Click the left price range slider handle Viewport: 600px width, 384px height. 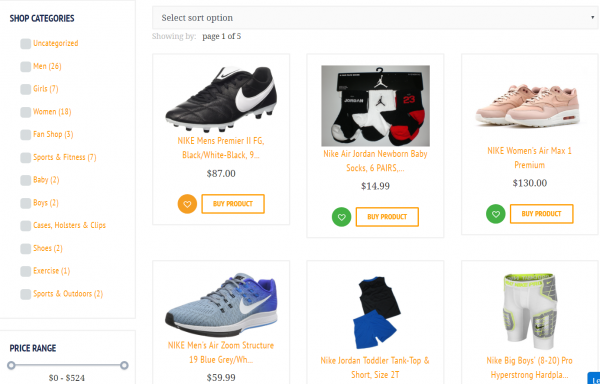click(x=11, y=365)
